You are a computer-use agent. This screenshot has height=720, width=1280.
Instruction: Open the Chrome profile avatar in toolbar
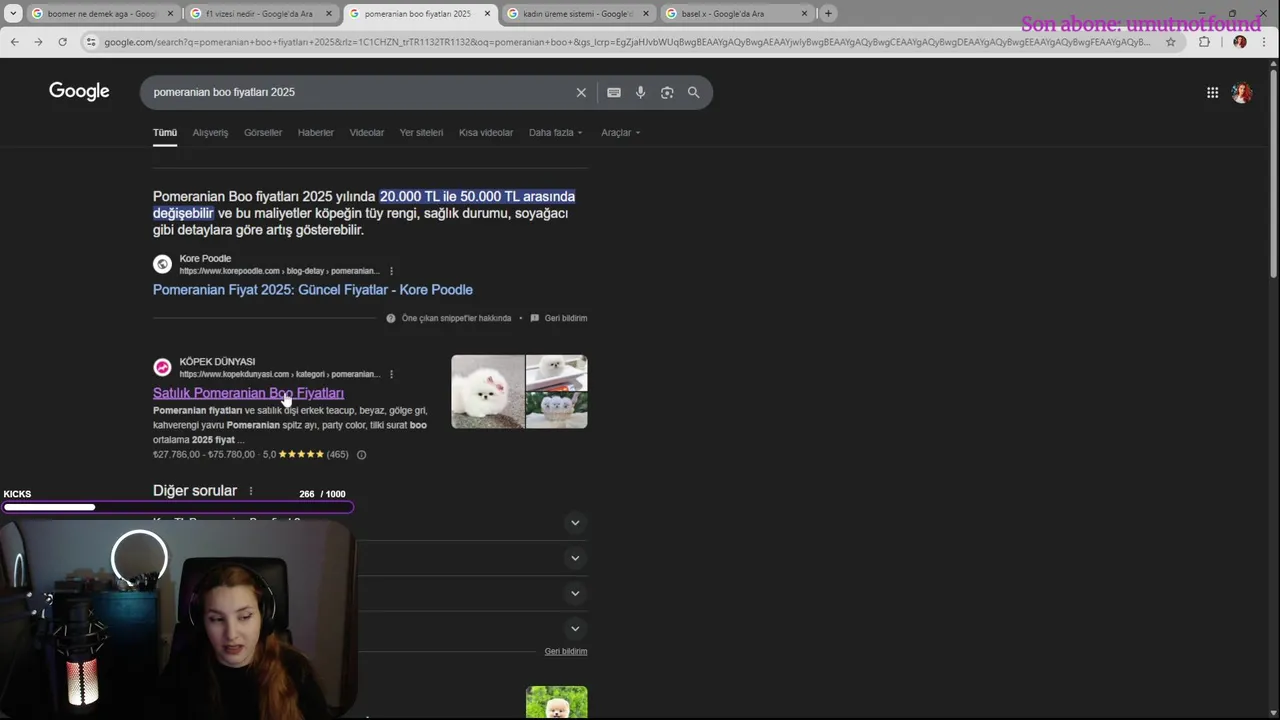point(1240,42)
